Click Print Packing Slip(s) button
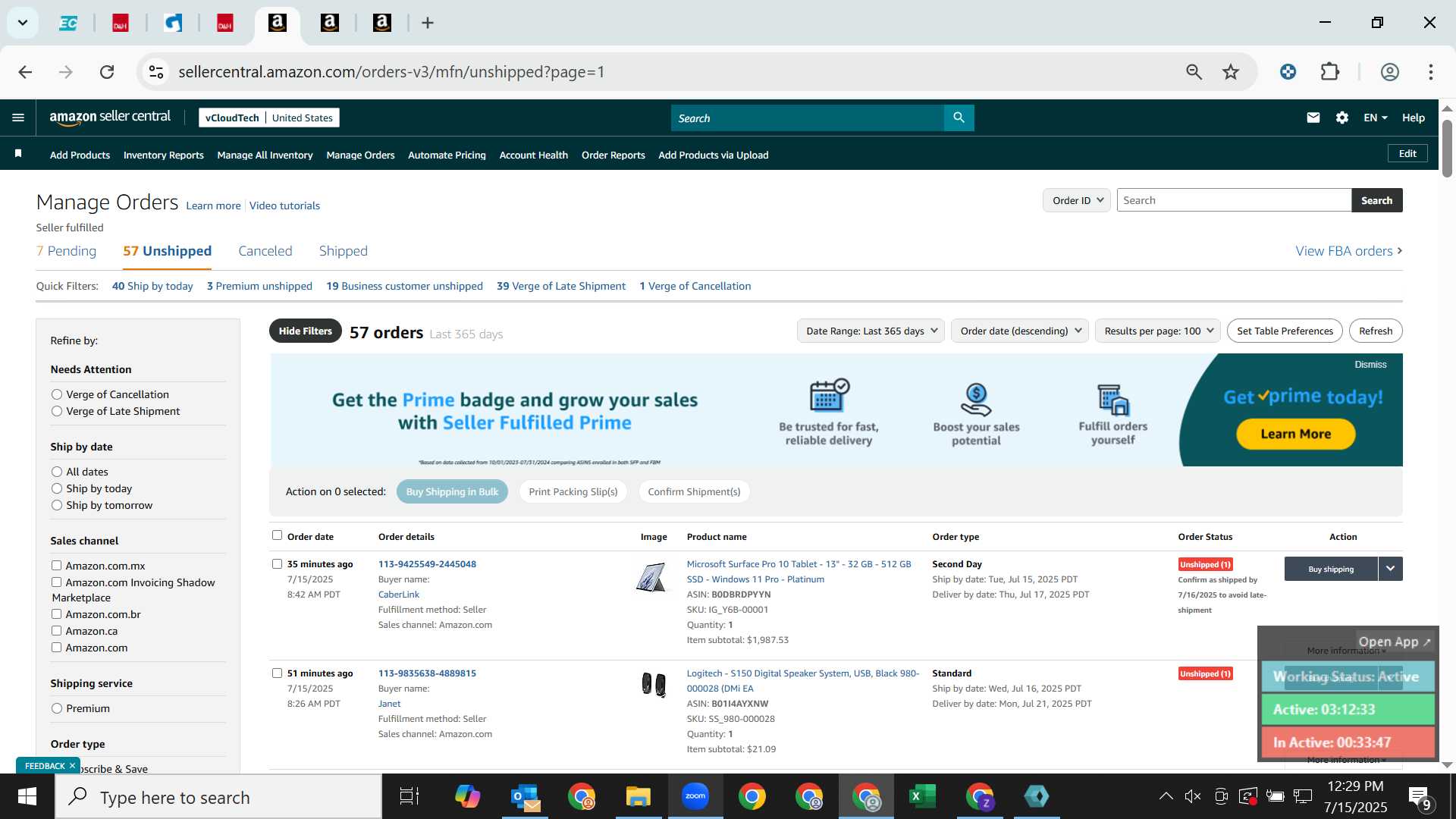Screen dimensions: 1456x819 tap(573, 491)
